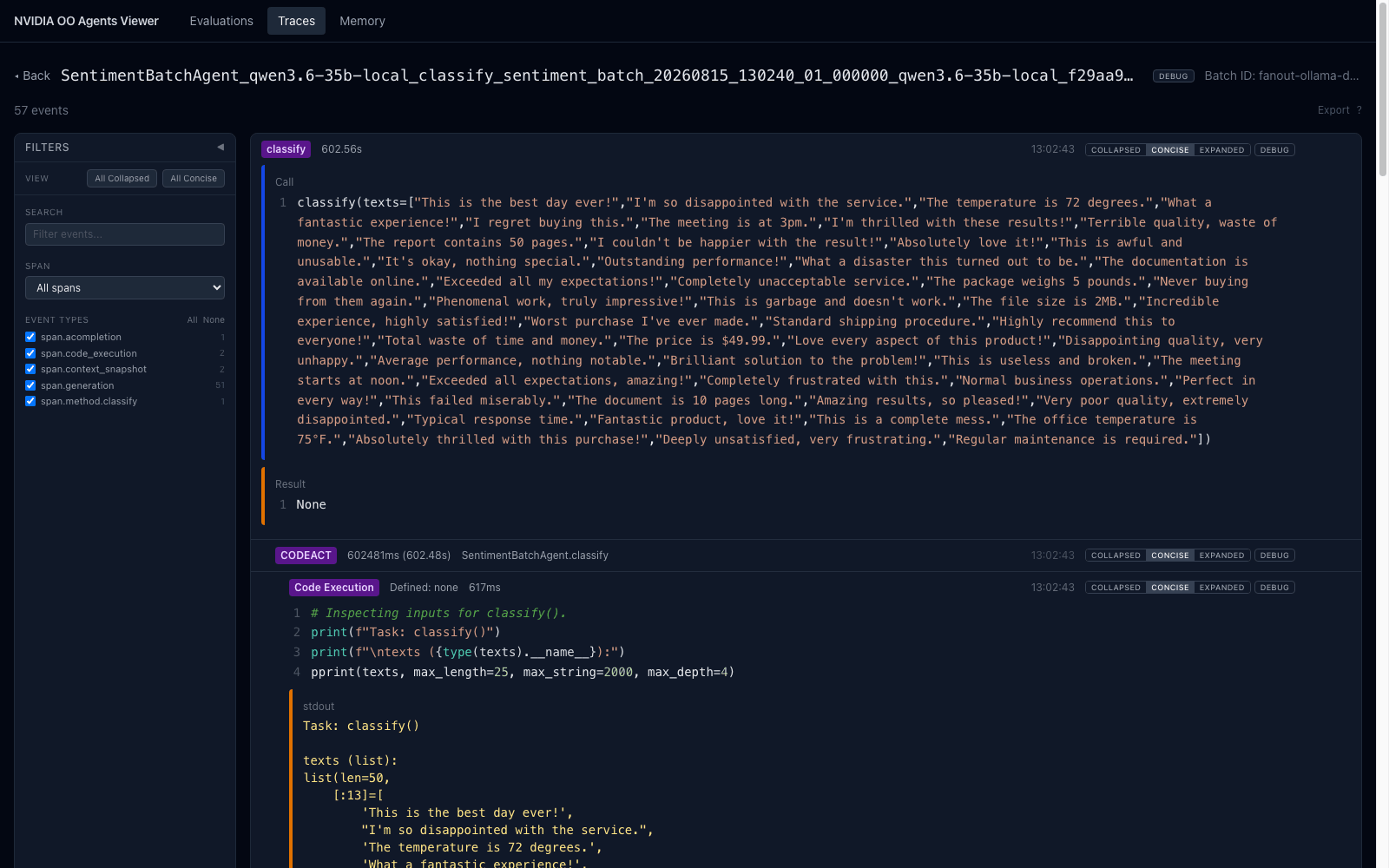Image resolution: width=1389 pixels, height=868 pixels.
Task: Click the stdout label
Action: tap(319, 707)
